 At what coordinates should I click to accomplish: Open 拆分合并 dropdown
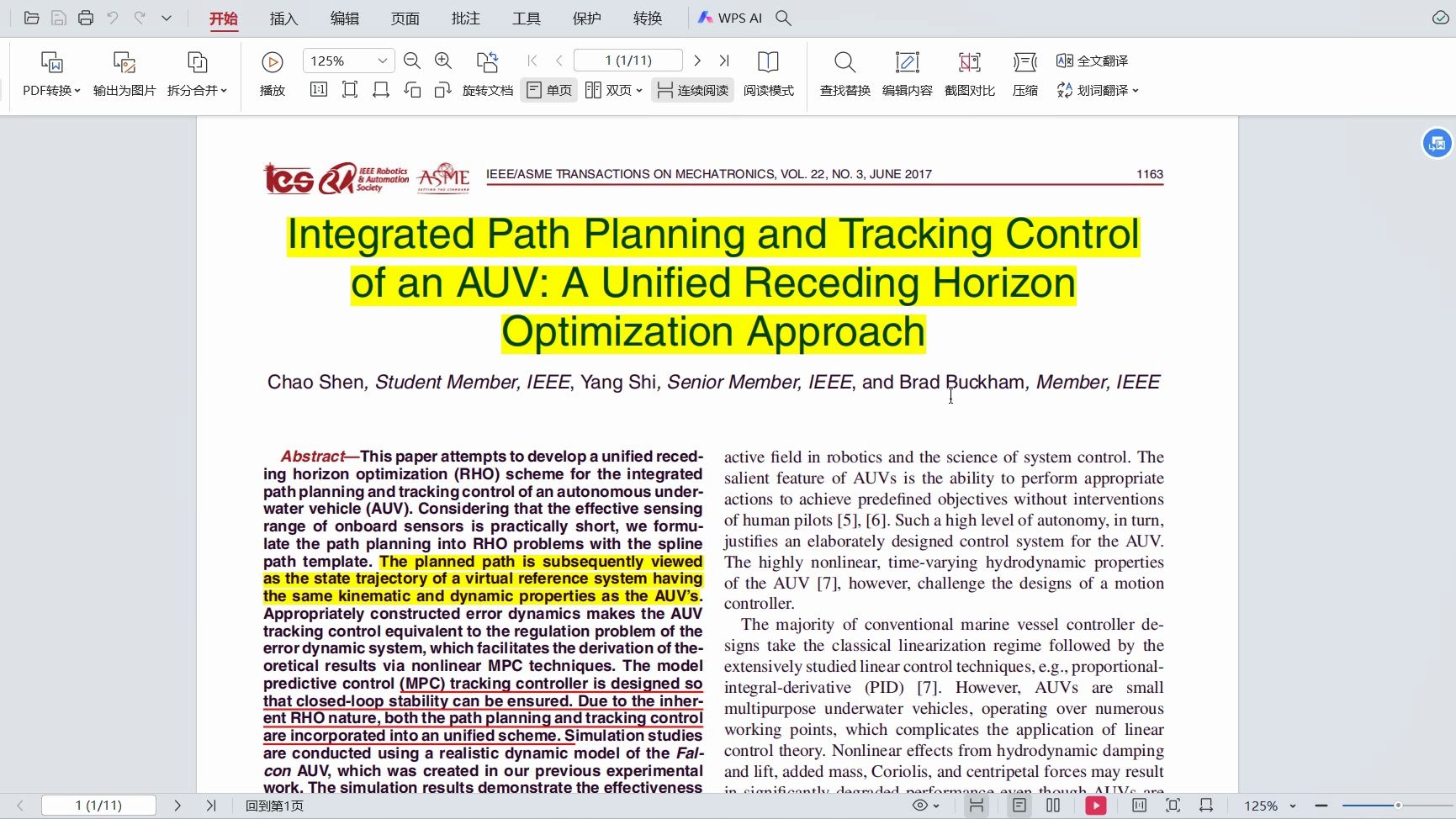[197, 74]
